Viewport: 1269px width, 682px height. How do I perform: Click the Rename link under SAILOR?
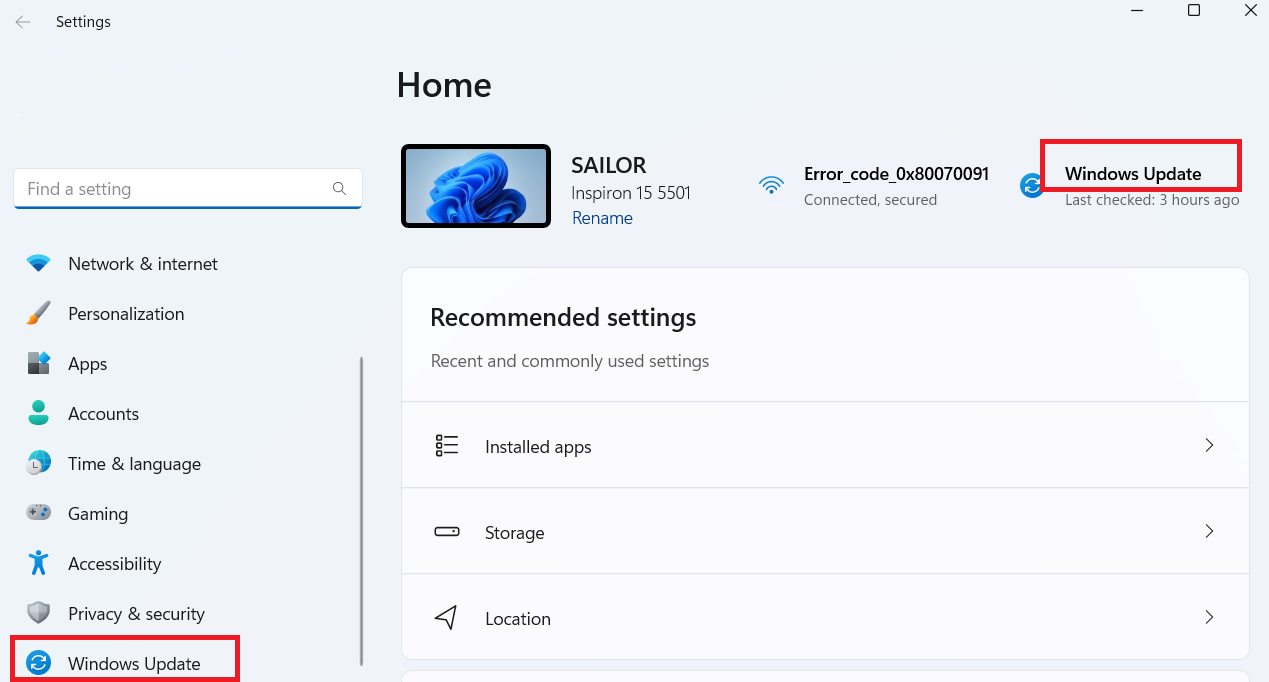click(602, 218)
